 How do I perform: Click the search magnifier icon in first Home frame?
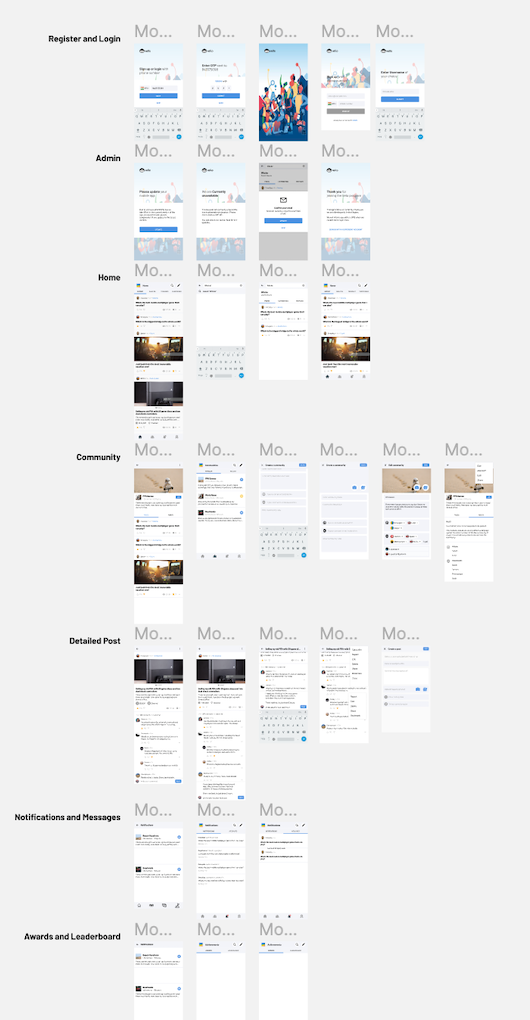point(171,285)
